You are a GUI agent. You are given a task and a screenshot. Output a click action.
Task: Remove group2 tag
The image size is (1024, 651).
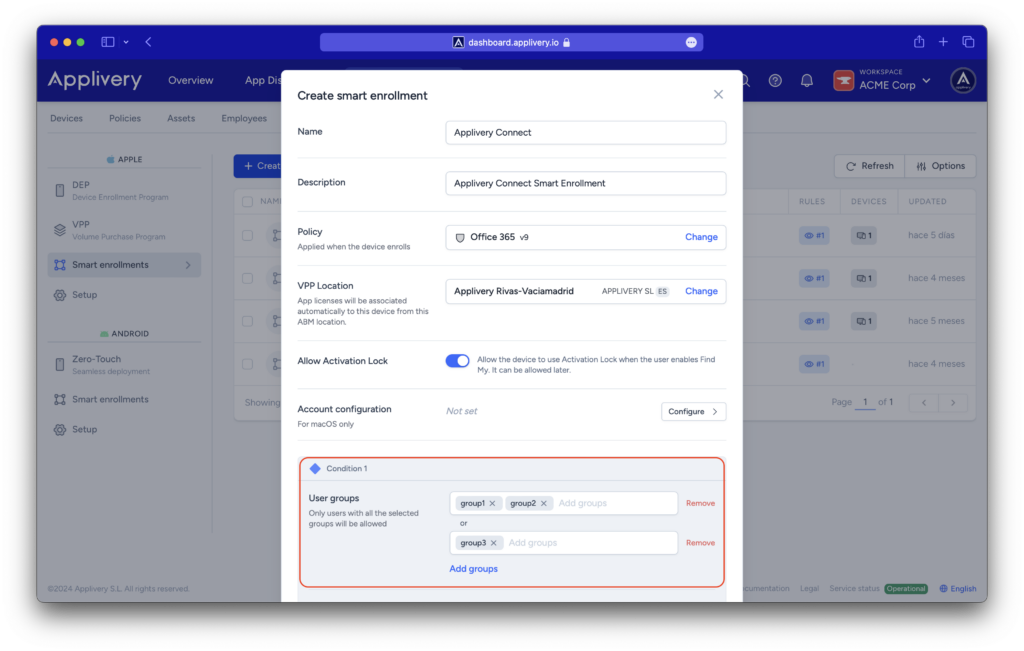point(543,503)
